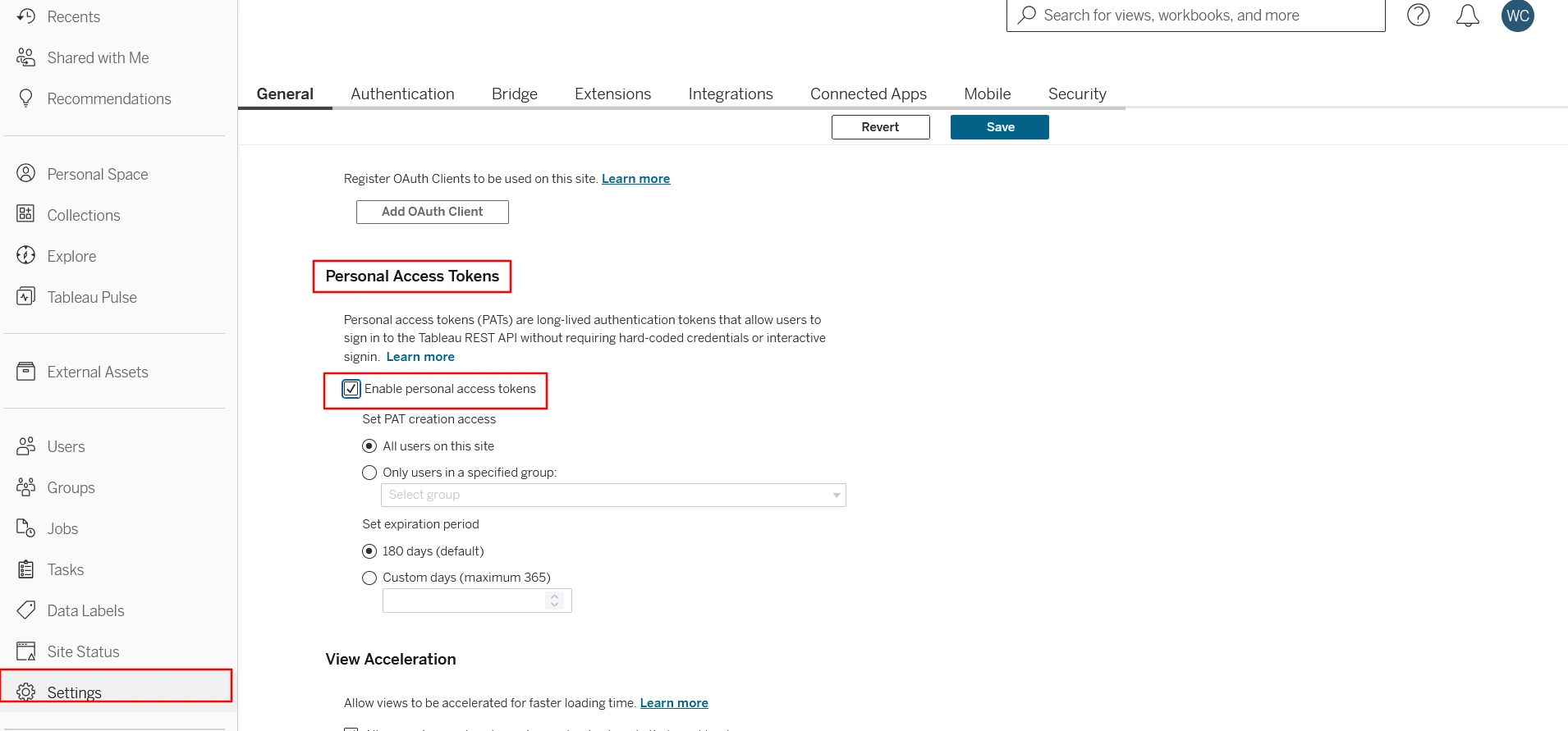The width and height of the screenshot is (1568, 731).
Task: Click the Data Labels tag icon
Action: click(x=26, y=610)
